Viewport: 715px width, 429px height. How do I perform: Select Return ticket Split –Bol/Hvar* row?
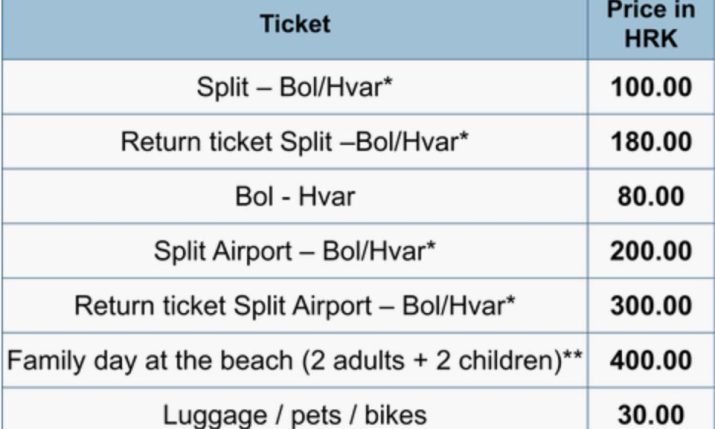294,141
